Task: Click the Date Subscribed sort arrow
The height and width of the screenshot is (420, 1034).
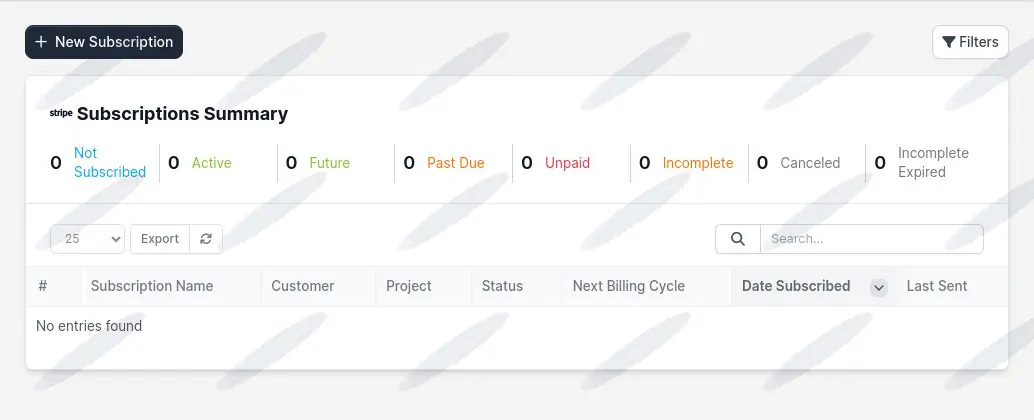Action: 879,287
